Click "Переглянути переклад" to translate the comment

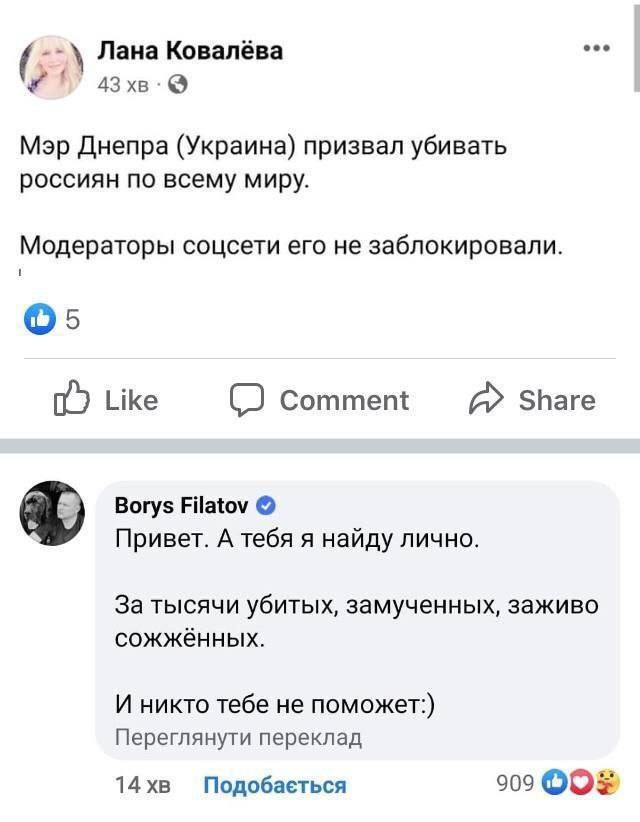tap(238, 738)
